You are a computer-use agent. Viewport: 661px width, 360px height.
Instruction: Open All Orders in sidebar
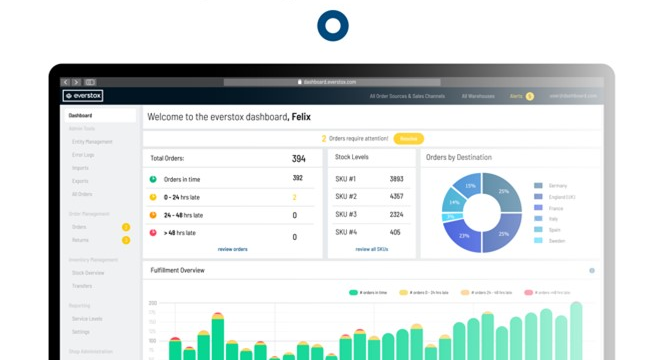pos(82,194)
